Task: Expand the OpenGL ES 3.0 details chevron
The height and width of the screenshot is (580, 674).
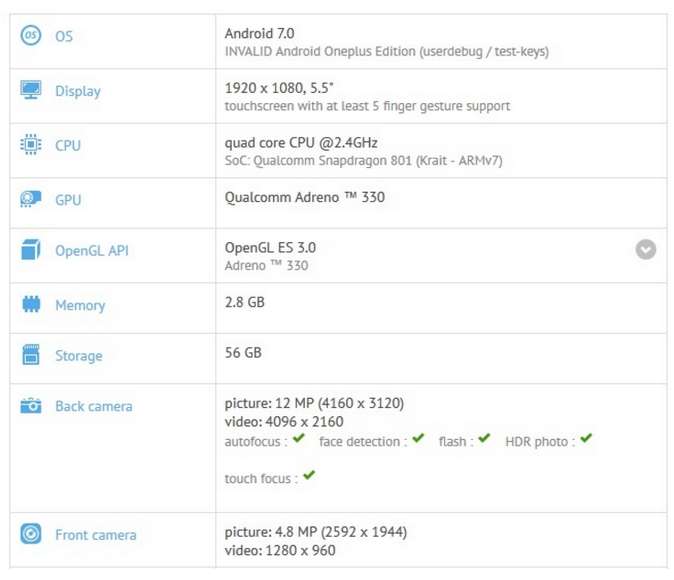Action: [x=646, y=250]
